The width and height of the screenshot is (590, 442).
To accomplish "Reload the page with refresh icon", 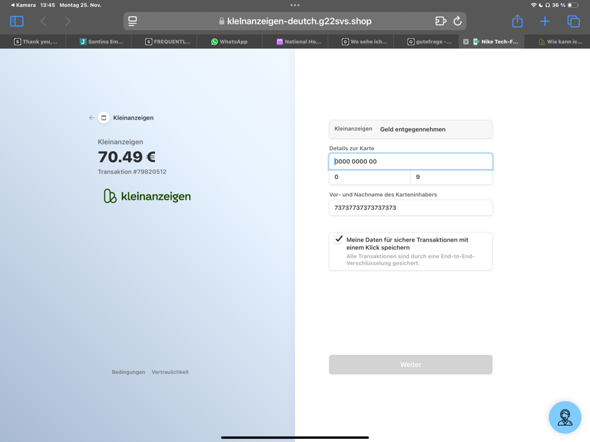I will [457, 21].
